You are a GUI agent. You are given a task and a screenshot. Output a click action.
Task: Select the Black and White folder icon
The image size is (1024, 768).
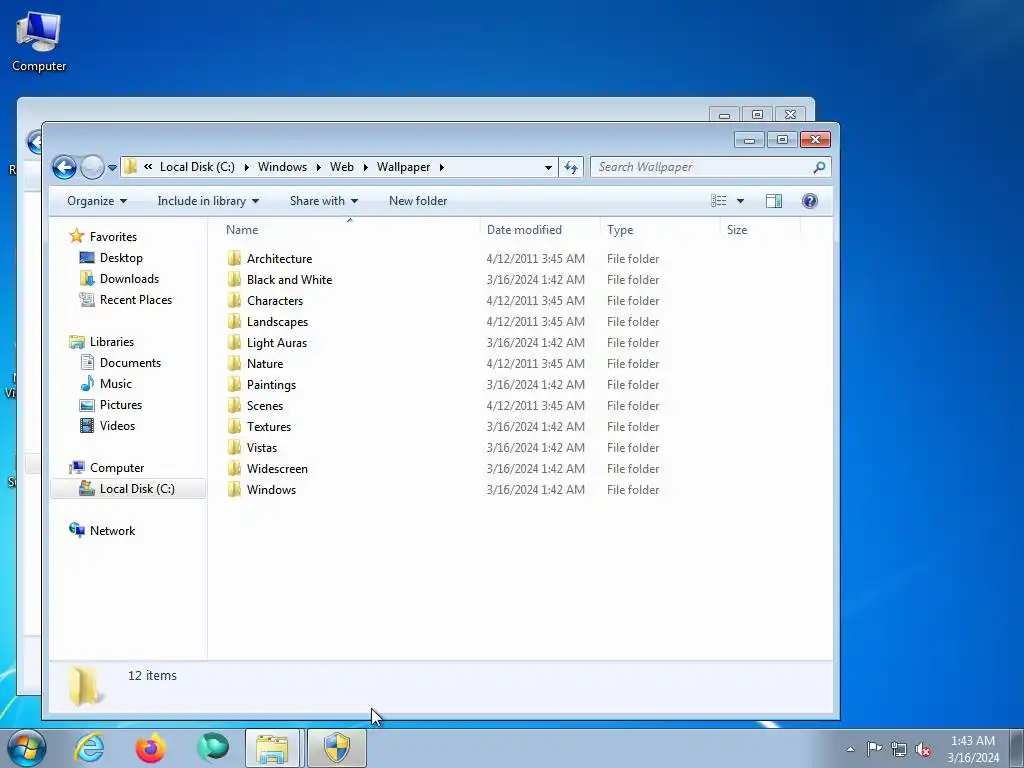234,280
